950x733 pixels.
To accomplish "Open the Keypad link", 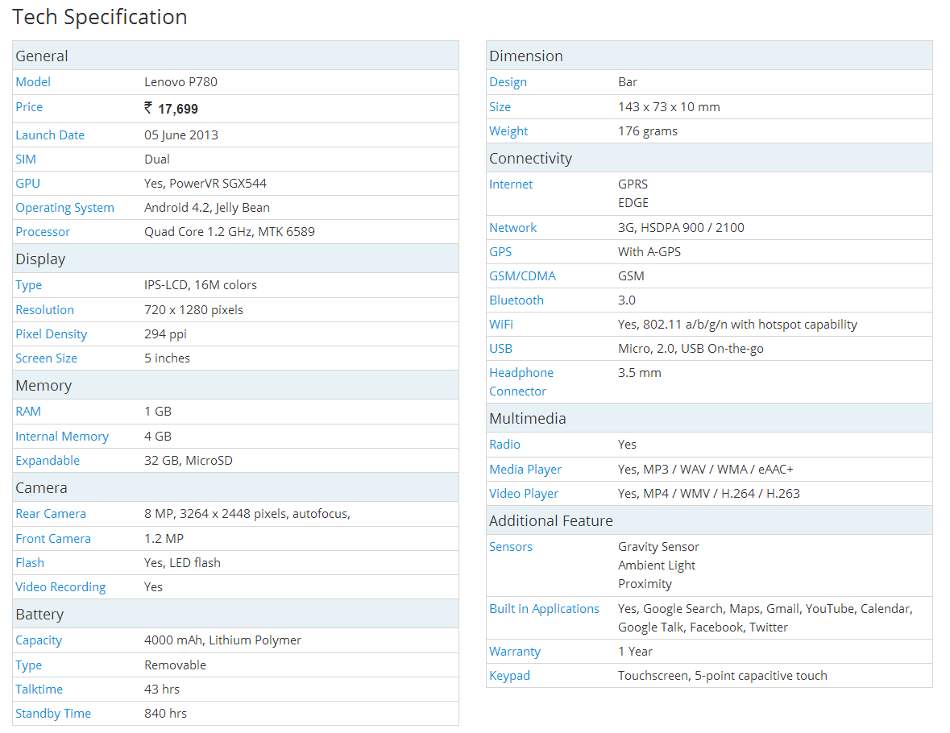I will pos(509,676).
